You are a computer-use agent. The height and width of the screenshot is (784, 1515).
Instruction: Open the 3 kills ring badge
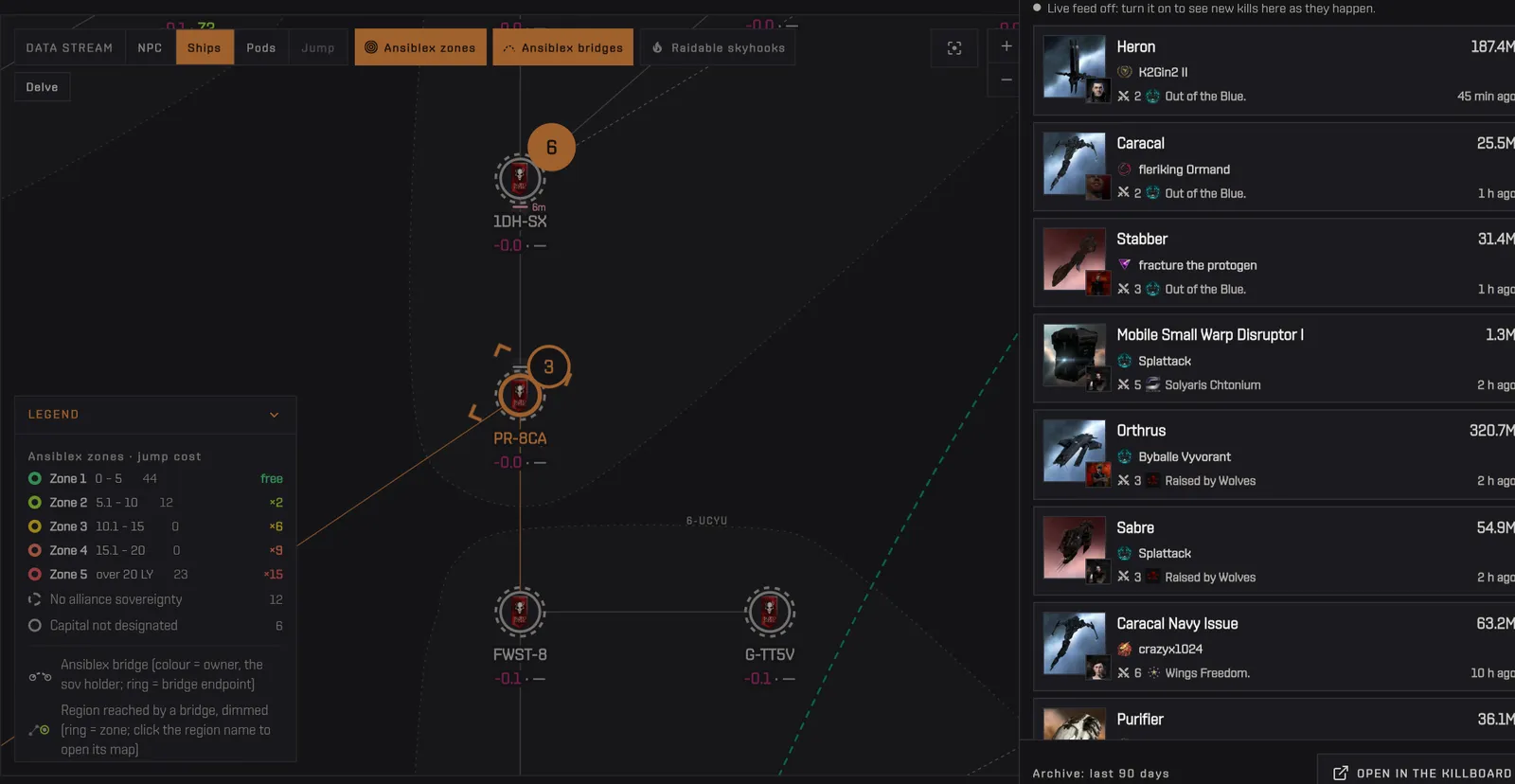pos(548,367)
